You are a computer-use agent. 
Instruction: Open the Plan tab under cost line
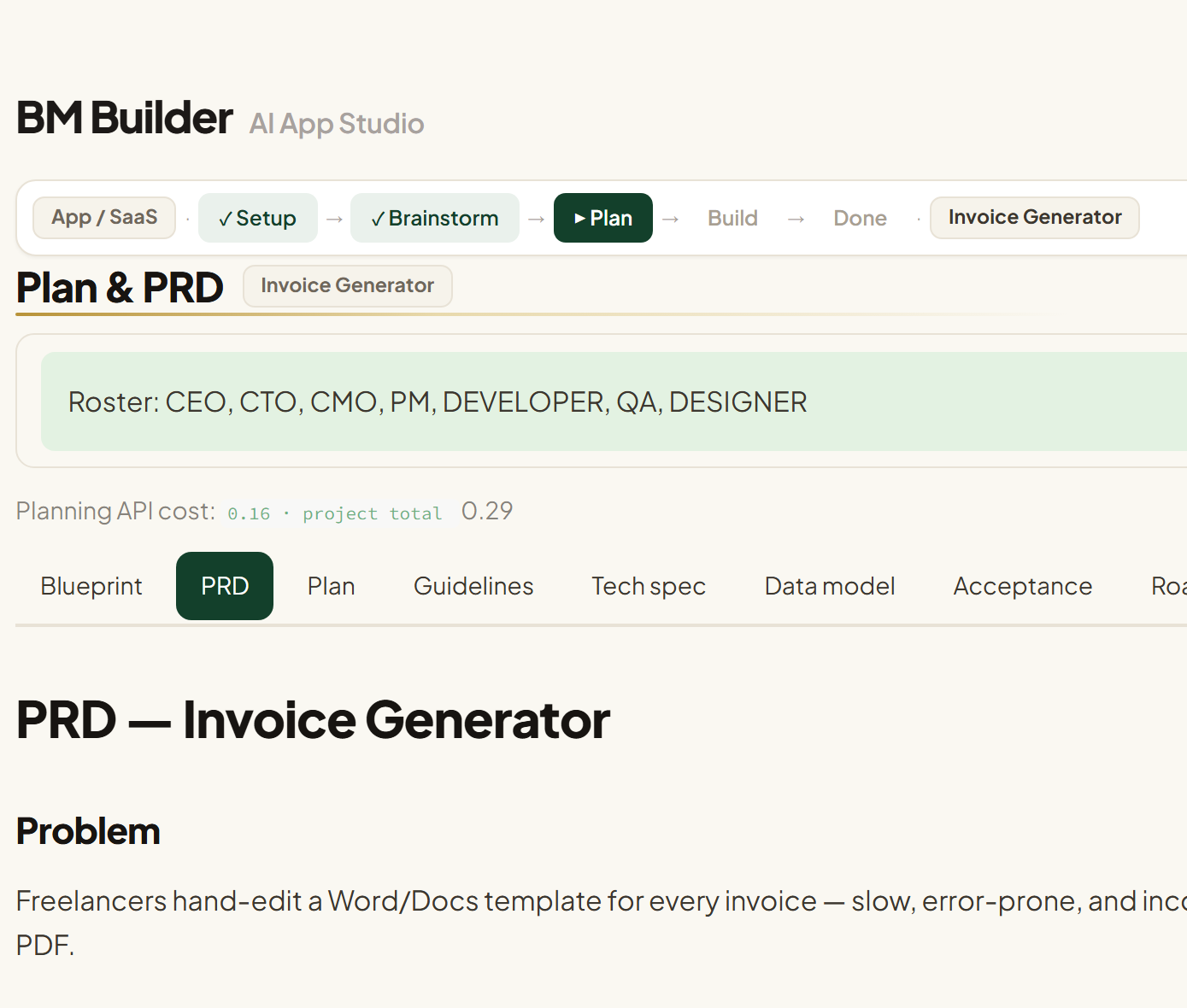pyautogui.click(x=331, y=586)
